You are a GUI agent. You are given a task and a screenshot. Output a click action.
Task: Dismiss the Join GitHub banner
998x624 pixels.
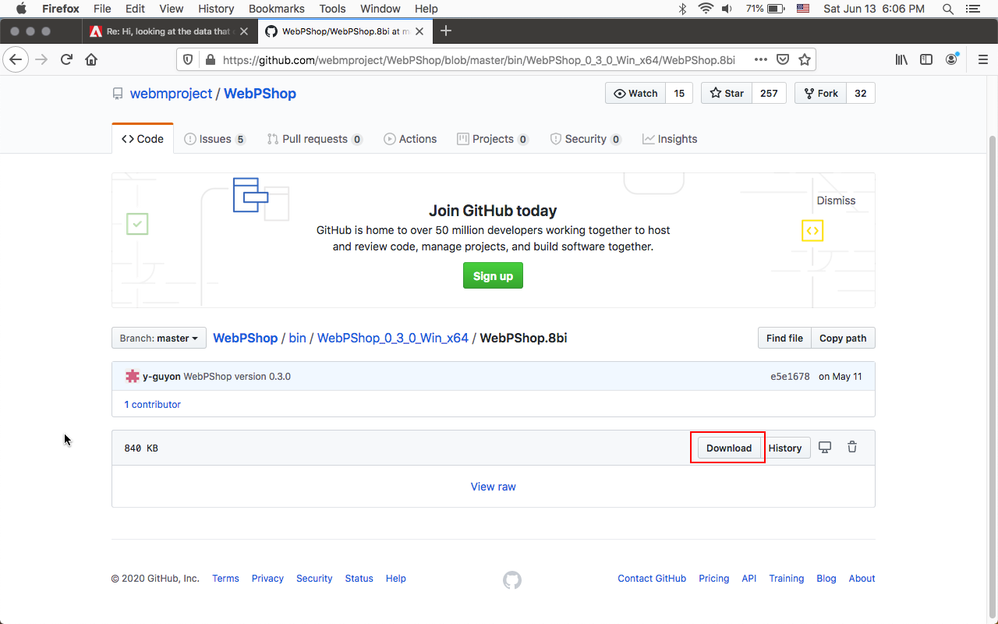tap(836, 200)
